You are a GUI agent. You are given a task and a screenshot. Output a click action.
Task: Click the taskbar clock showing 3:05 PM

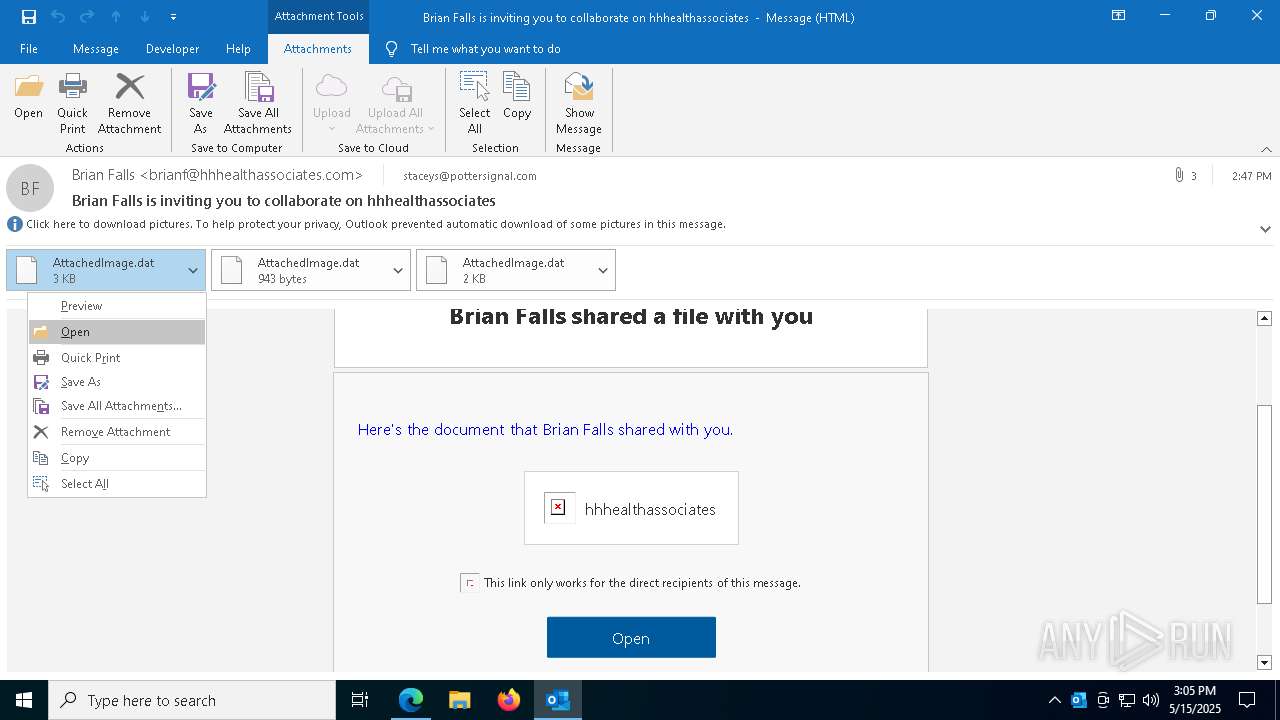(x=1194, y=700)
